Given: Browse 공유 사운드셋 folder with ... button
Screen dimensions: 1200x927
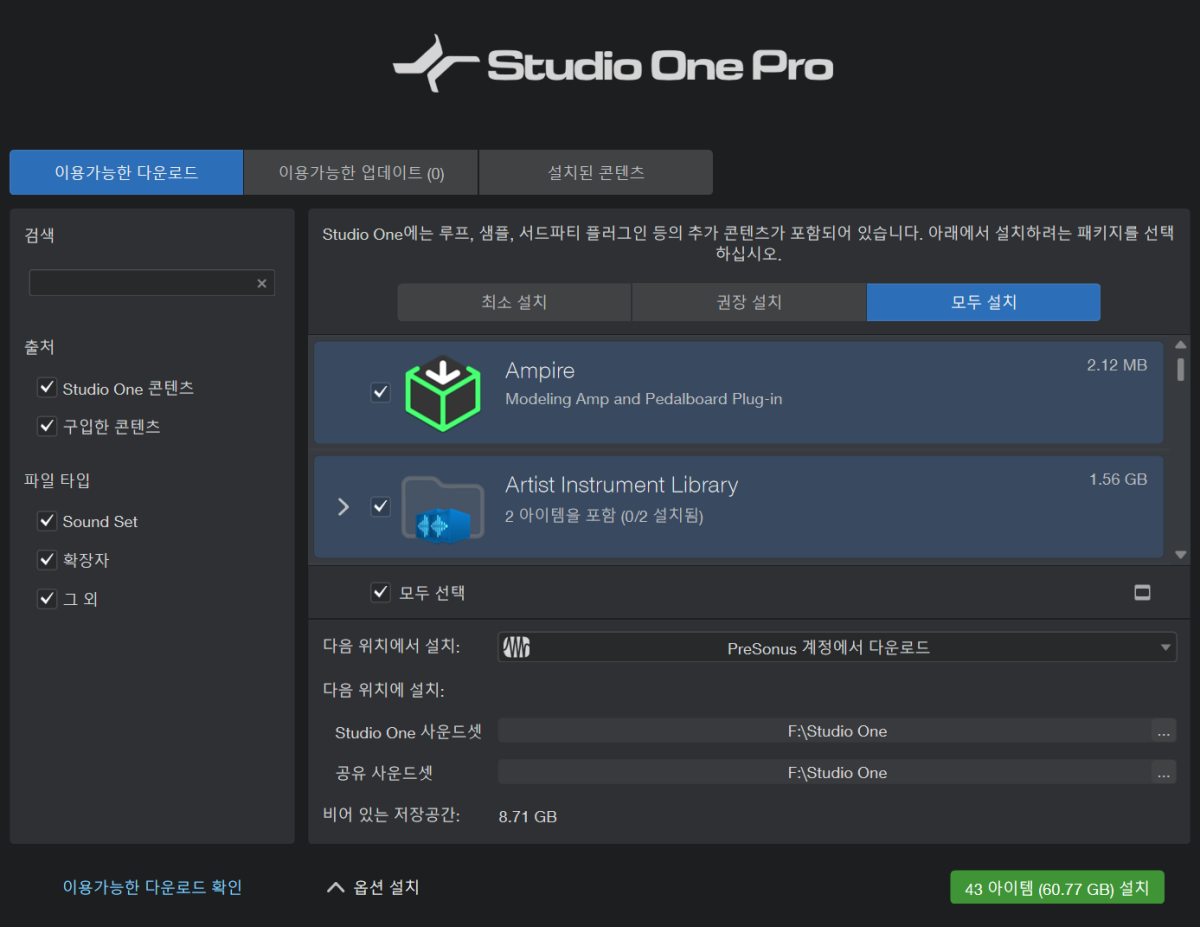Looking at the screenshot, I should (1163, 772).
